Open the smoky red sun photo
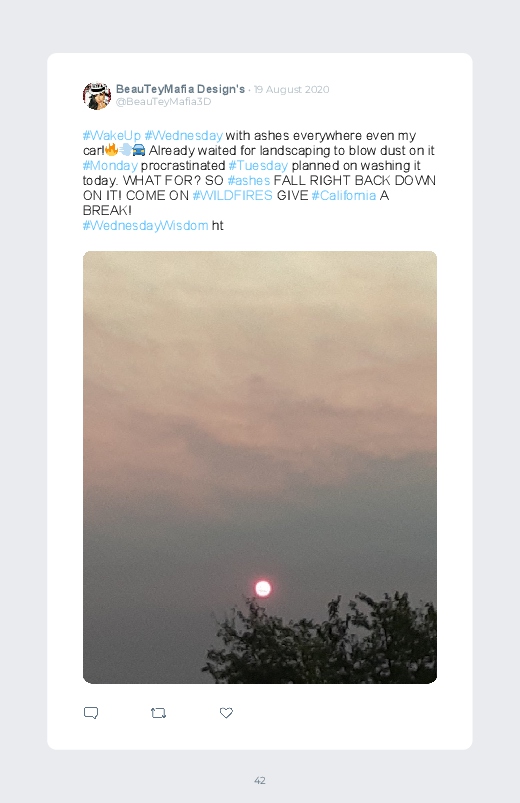The width and height of the screenshot is (520, 803). click(x=260, y=467)
